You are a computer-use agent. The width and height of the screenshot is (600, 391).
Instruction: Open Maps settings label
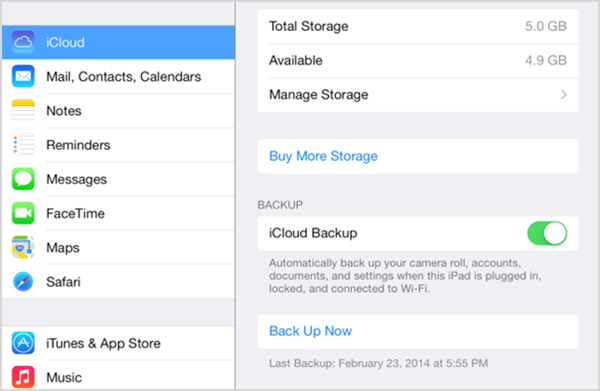click(63, 248)
